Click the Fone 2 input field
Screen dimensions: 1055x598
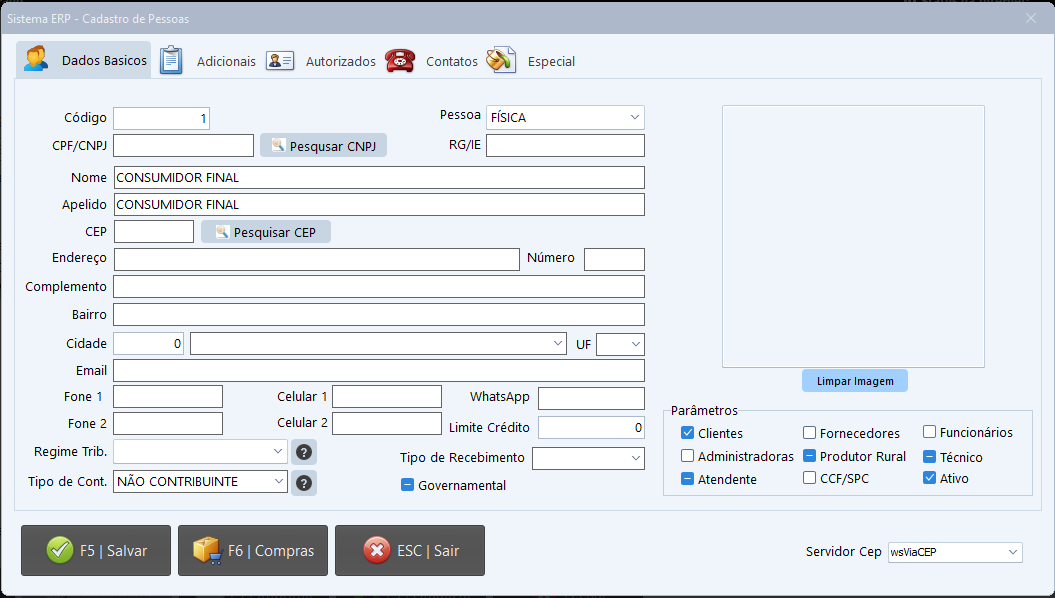168,424
